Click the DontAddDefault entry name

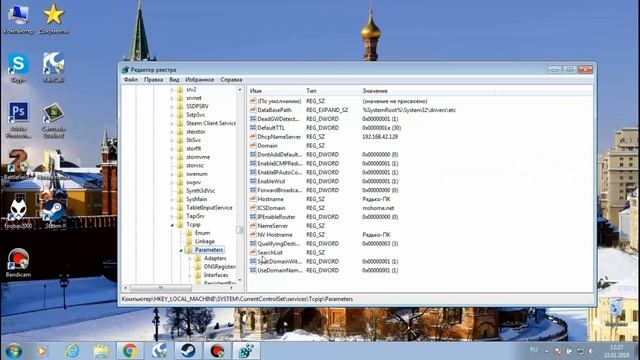pos(280,155)
